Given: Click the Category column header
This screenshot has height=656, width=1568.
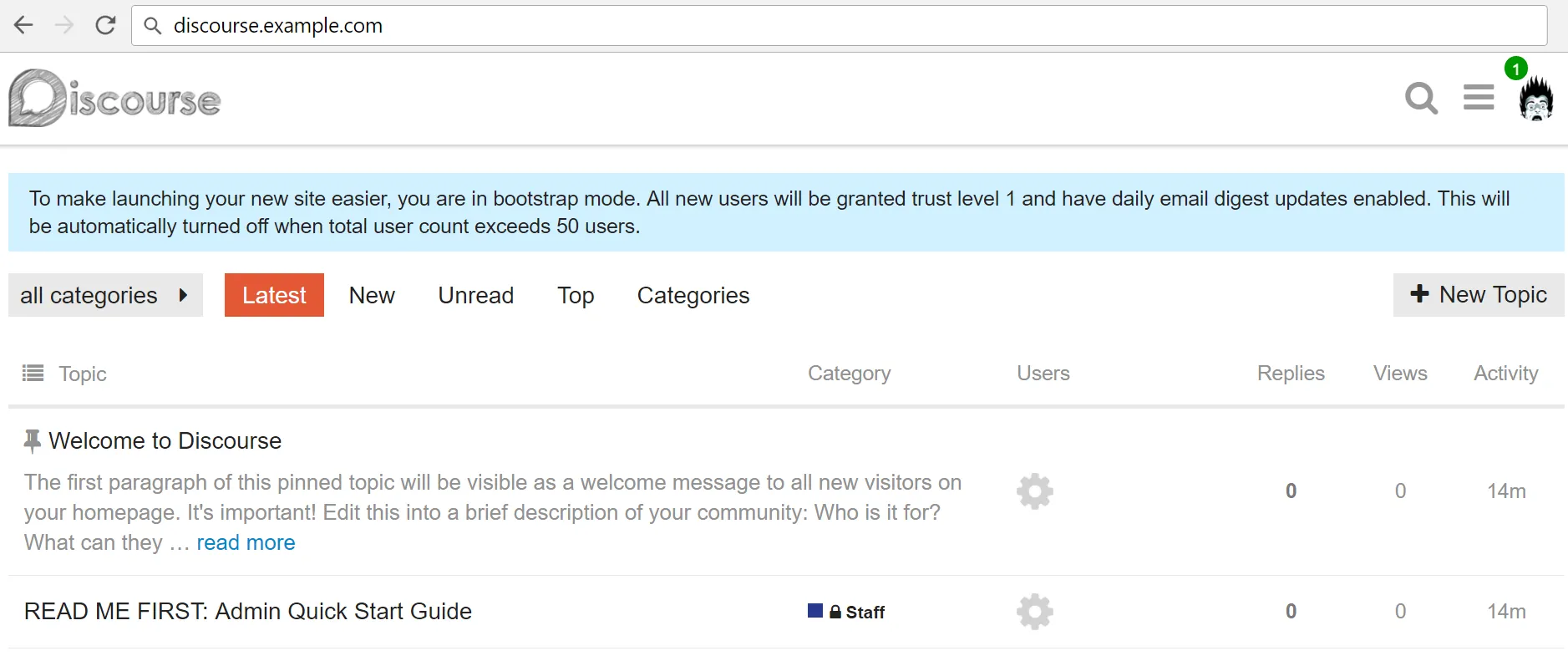Looking at the screenshot, I should tap(849, 374).
